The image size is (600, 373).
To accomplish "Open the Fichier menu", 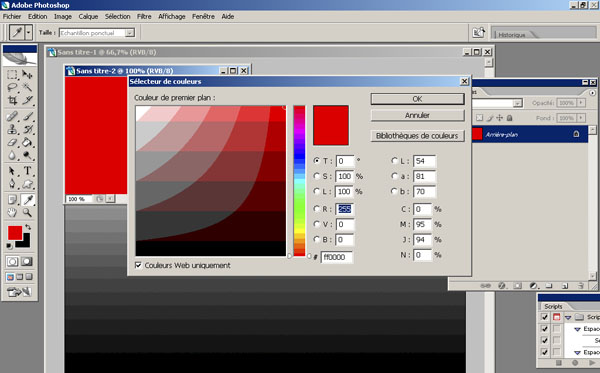I will click(12, 16).
